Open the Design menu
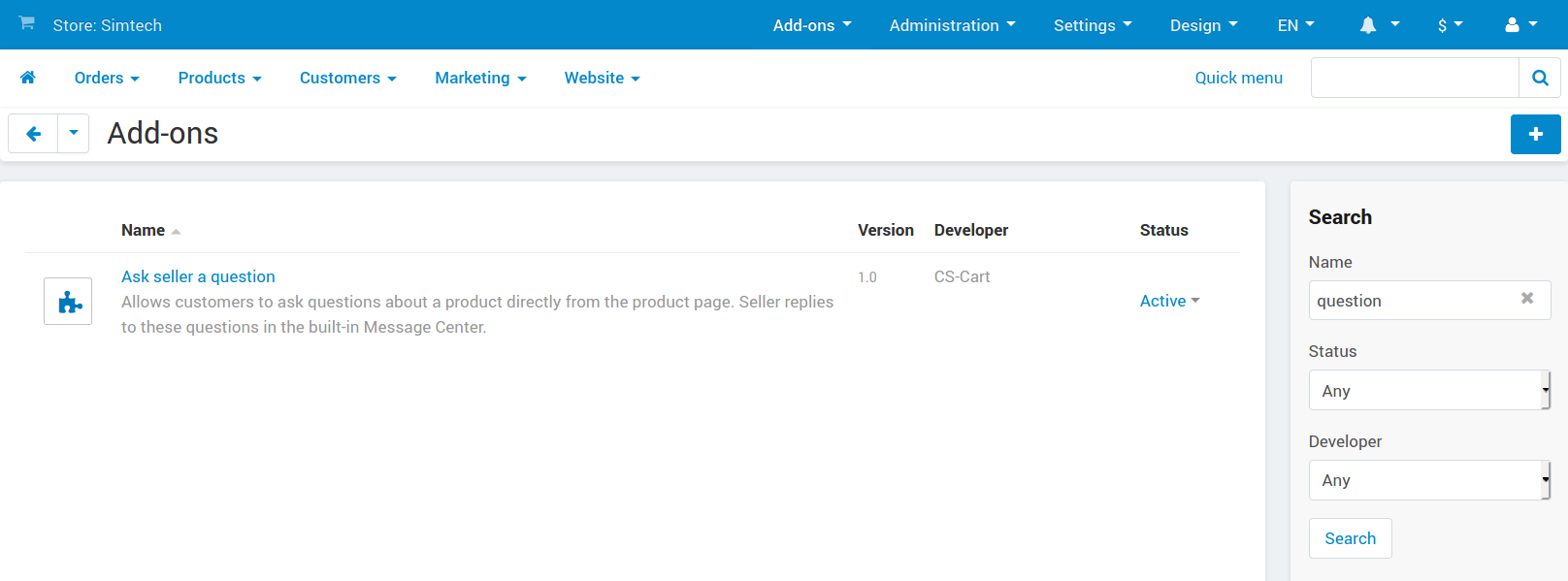Image resolution: width=1568 pixels, height=581 pixels. 1203,25
